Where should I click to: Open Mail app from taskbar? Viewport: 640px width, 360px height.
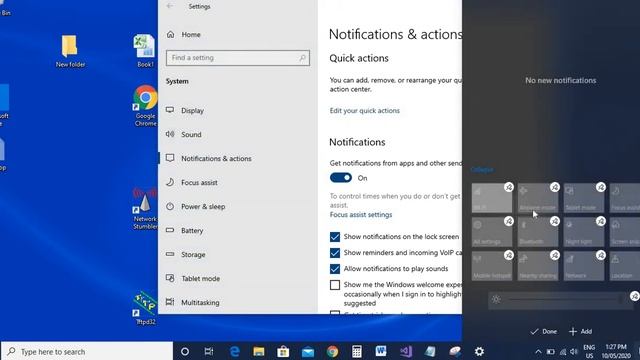coord(308,351)
